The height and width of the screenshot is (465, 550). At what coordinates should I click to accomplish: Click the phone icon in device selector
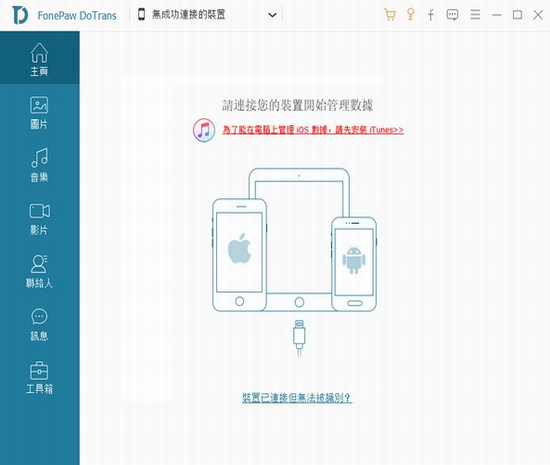[x=141, y=15]
